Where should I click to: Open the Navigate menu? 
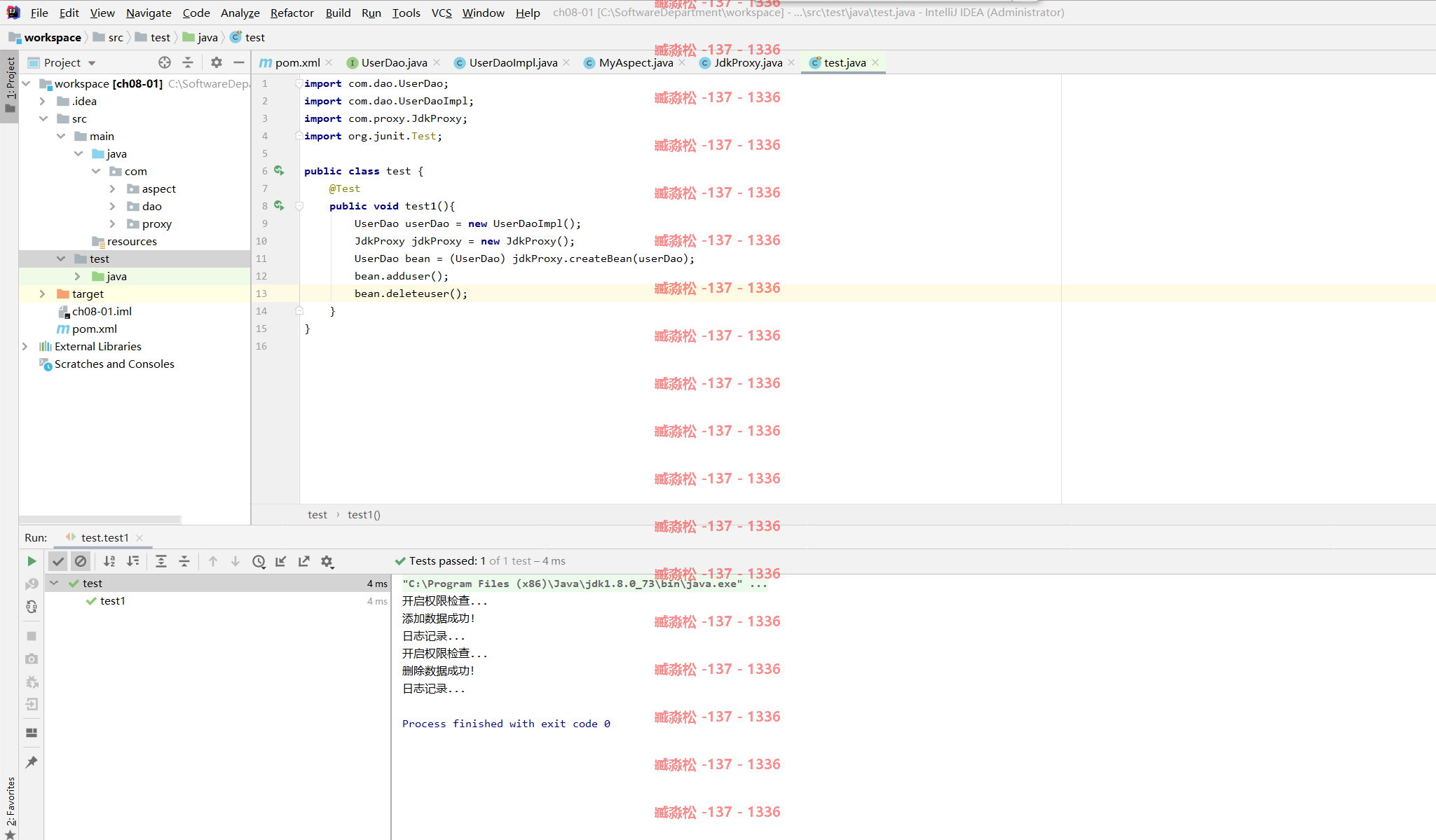[149, 13]
